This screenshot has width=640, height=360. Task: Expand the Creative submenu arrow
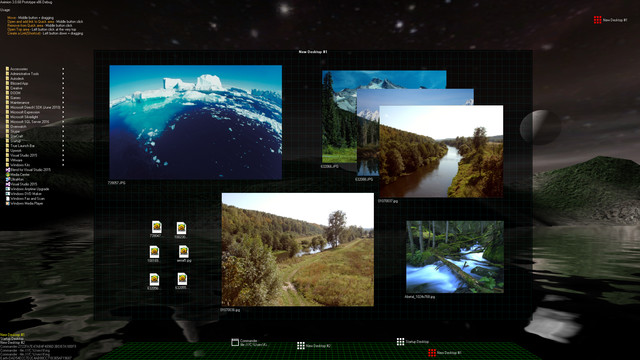tap(63, 88)
